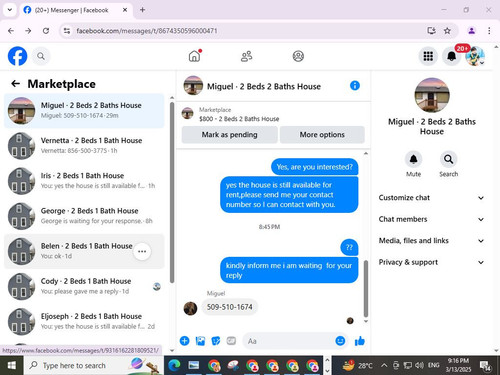Open the Groups icon in top navigation
This screenshot has height=375, width=500.
298,56
